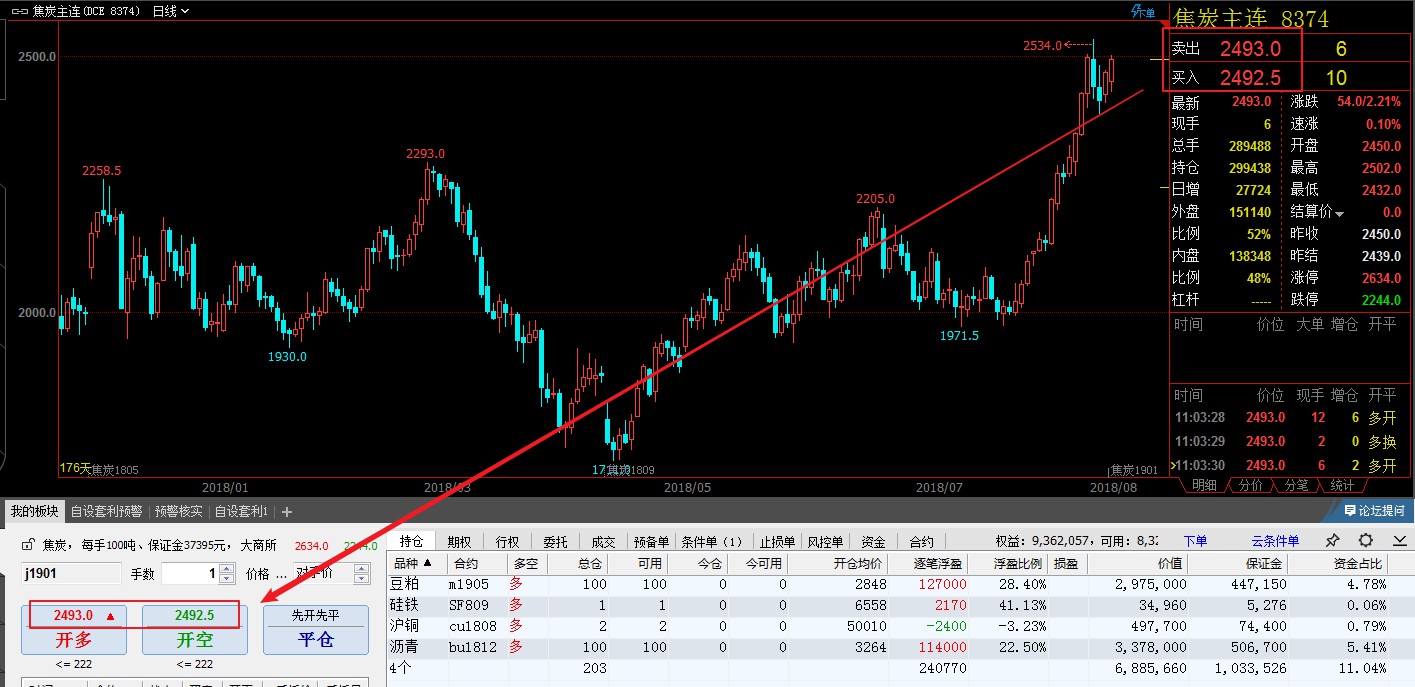
Task: Select the 预警核实 board tab
Action: (x=178, y=511)
